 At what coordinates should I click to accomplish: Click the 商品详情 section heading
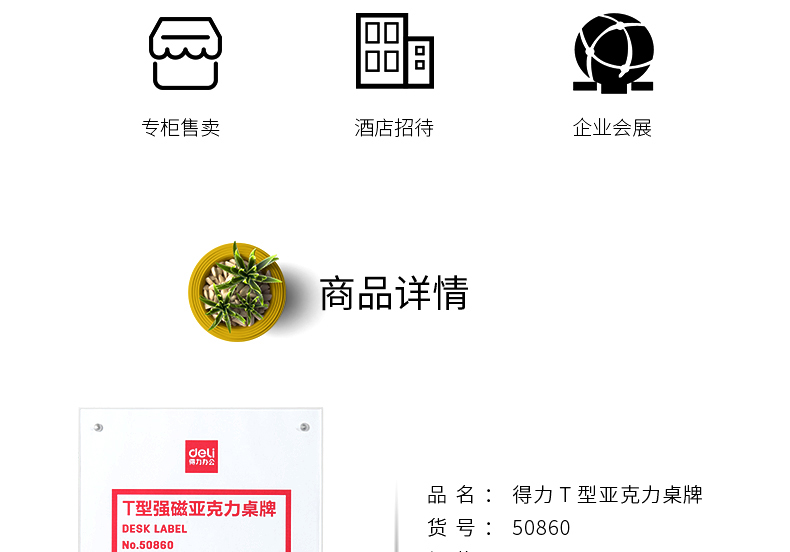[394, 293]
